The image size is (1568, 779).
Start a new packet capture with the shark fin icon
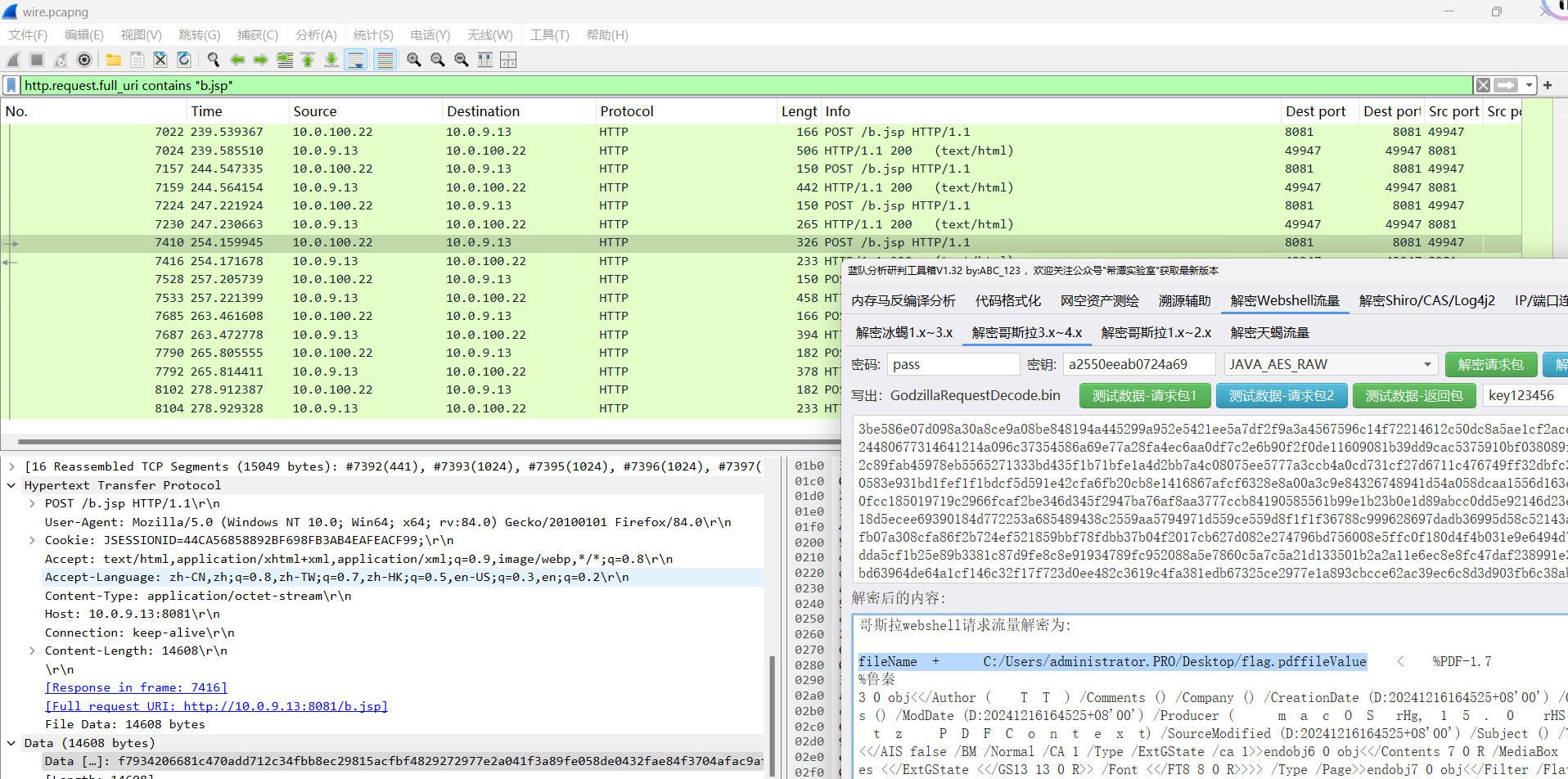click(13, 60)
